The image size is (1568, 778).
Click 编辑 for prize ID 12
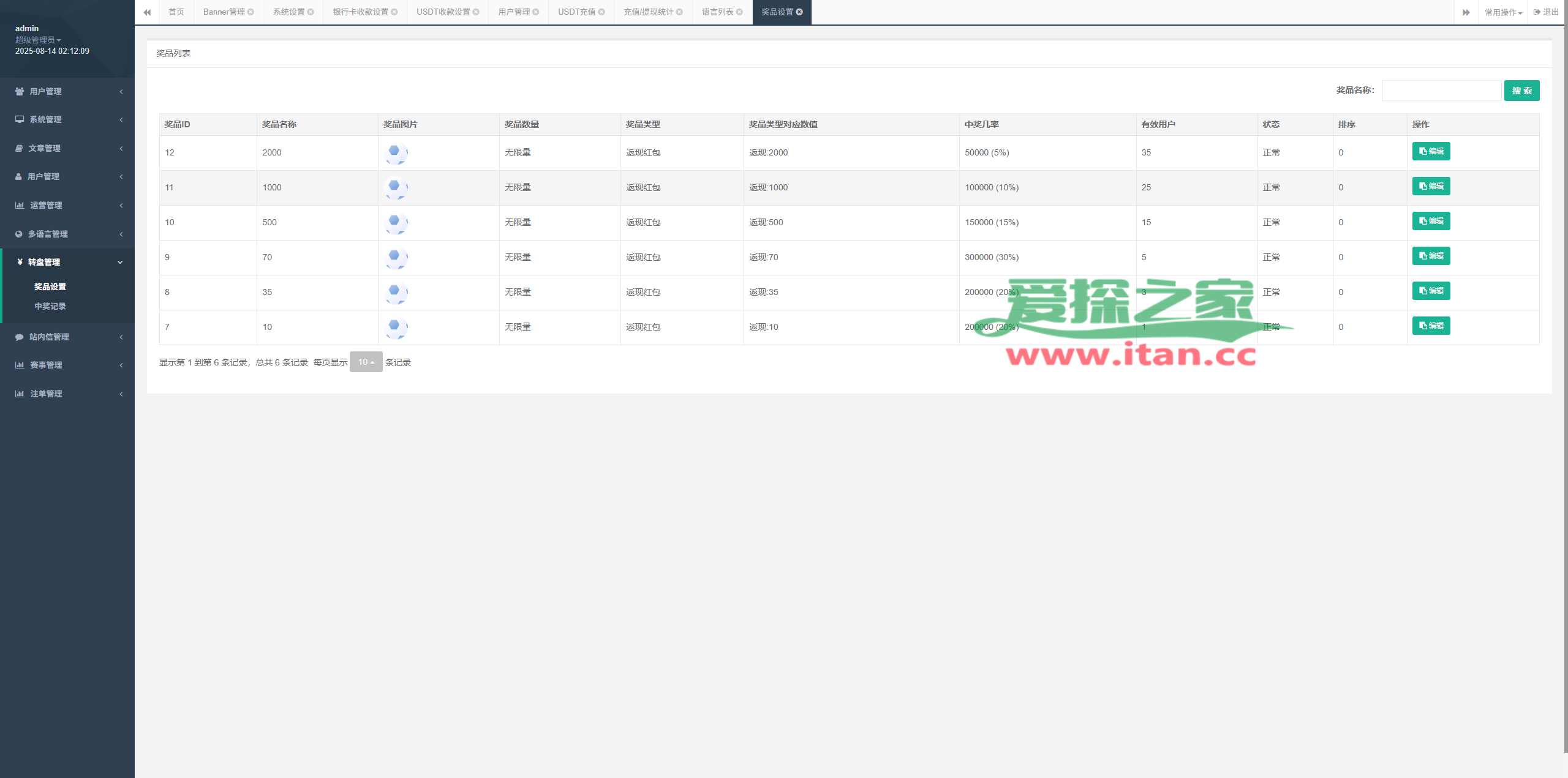(x=1431, y=151)
